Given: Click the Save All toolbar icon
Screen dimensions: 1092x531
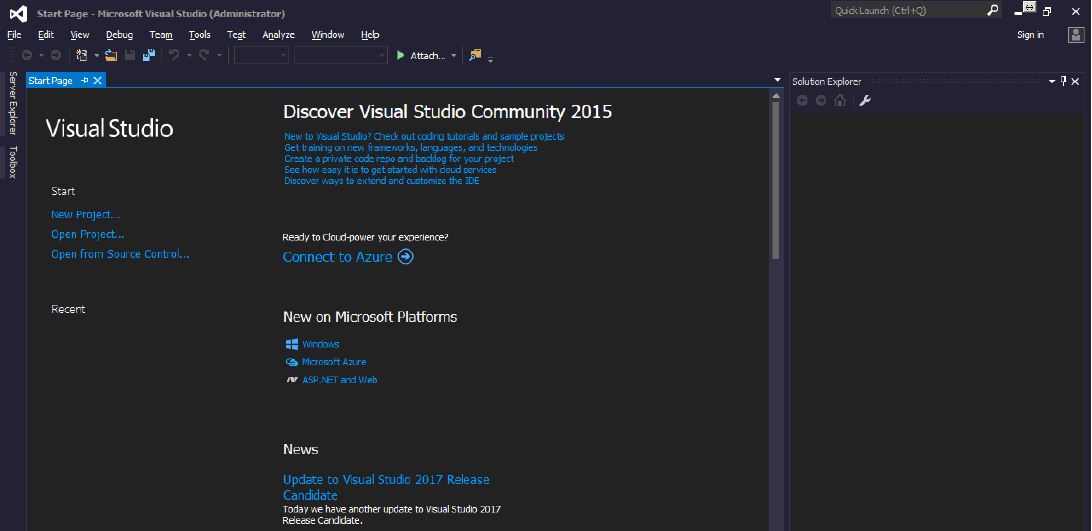Looking at the screenshot, I should (148, 56).
